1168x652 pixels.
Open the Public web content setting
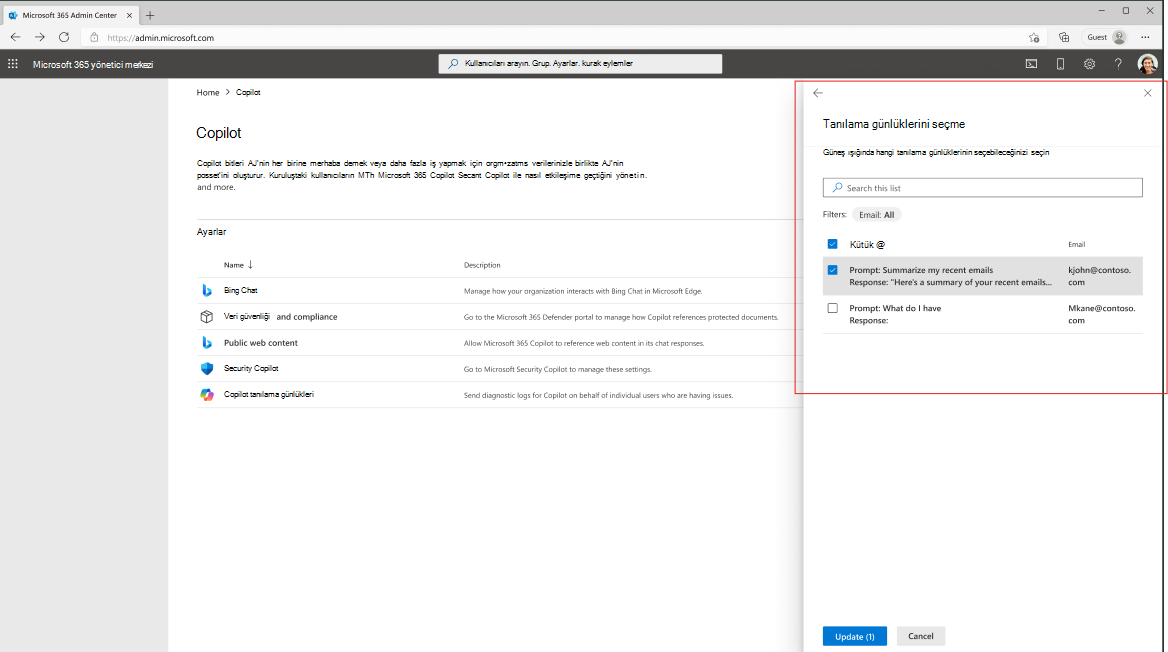261,343
